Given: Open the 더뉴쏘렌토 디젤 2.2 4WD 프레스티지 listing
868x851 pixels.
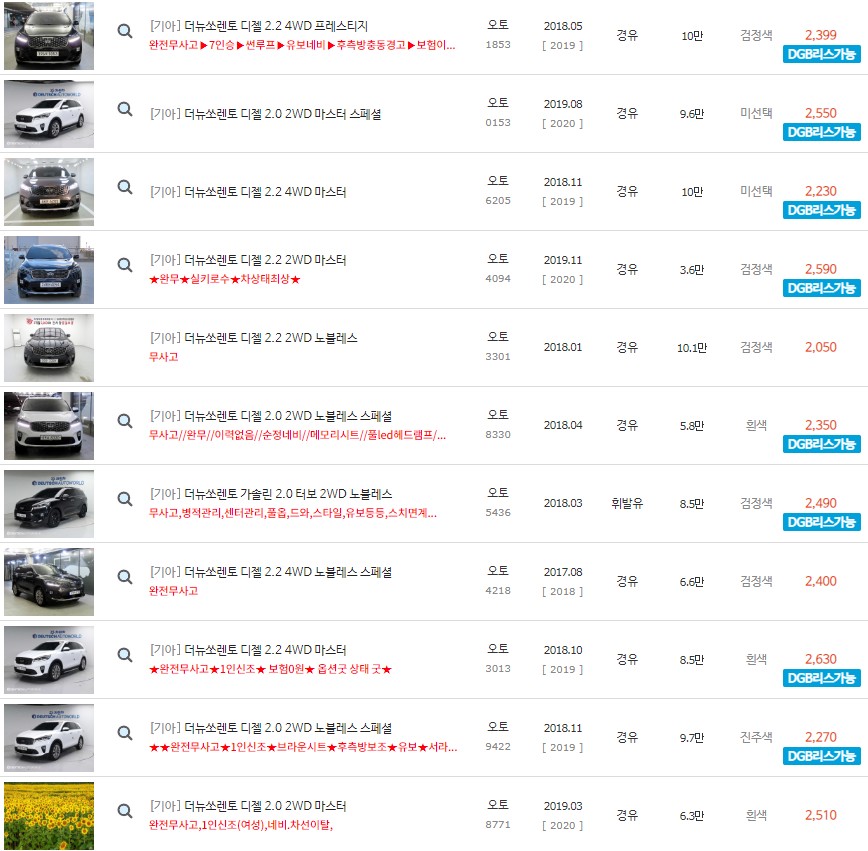Looking at the screenshot, I should [264, 24].
